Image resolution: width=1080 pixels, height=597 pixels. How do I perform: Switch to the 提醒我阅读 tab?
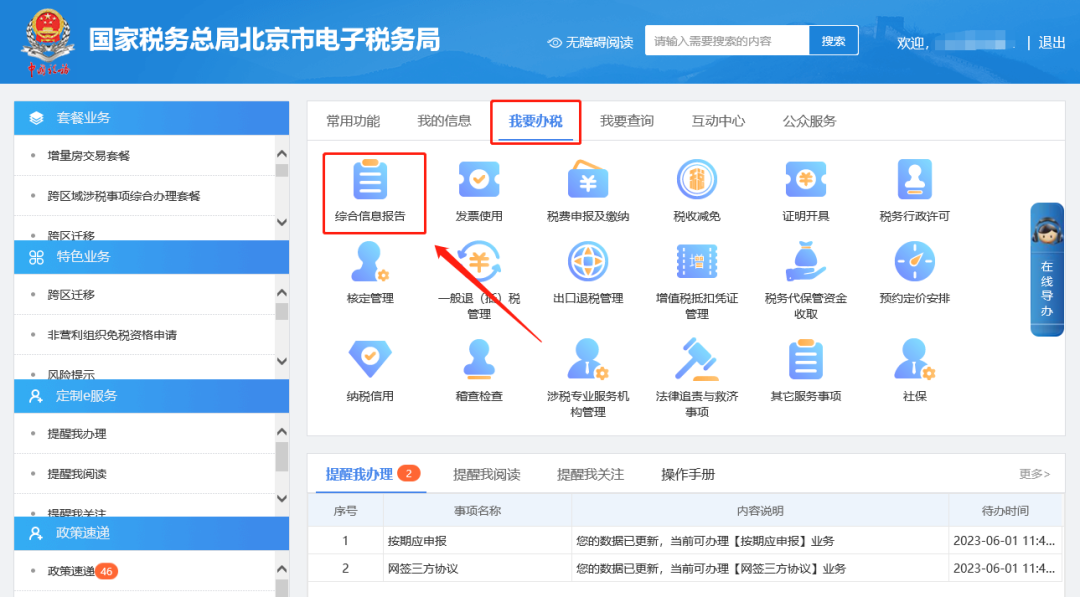click(486, 474)
